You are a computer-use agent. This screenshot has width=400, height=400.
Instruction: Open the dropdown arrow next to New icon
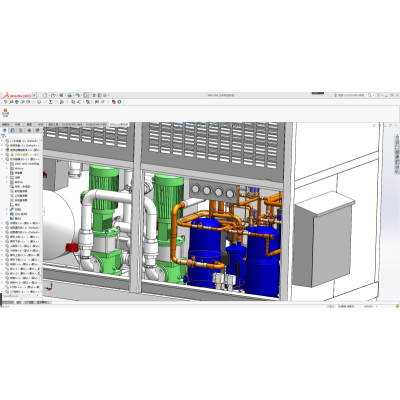pyautogui.click(x=49, y=95)
